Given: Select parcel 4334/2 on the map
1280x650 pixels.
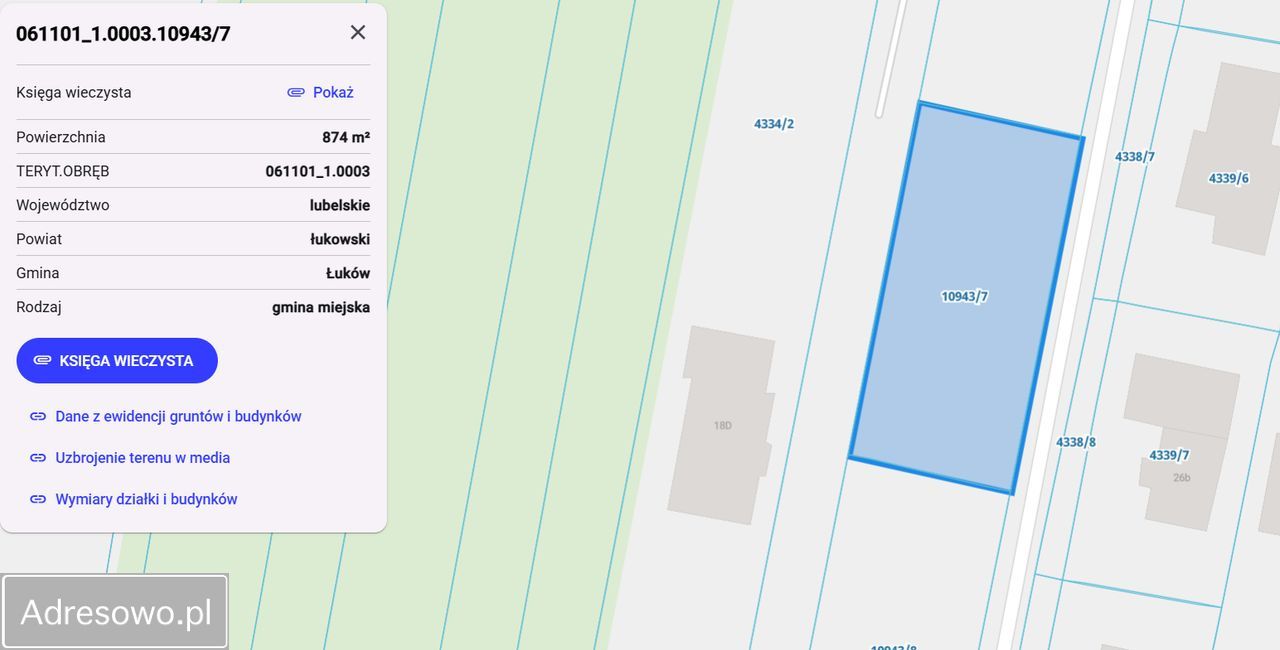Looking at the screenshot, I should pos(774,124).
